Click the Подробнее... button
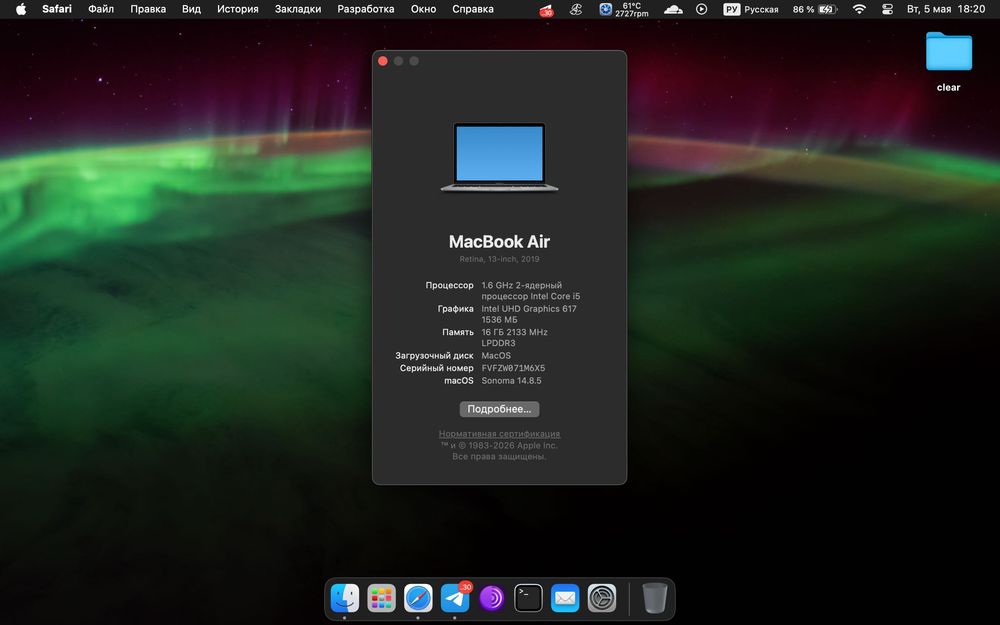1000x625 pixels. (x=499, y=409)
